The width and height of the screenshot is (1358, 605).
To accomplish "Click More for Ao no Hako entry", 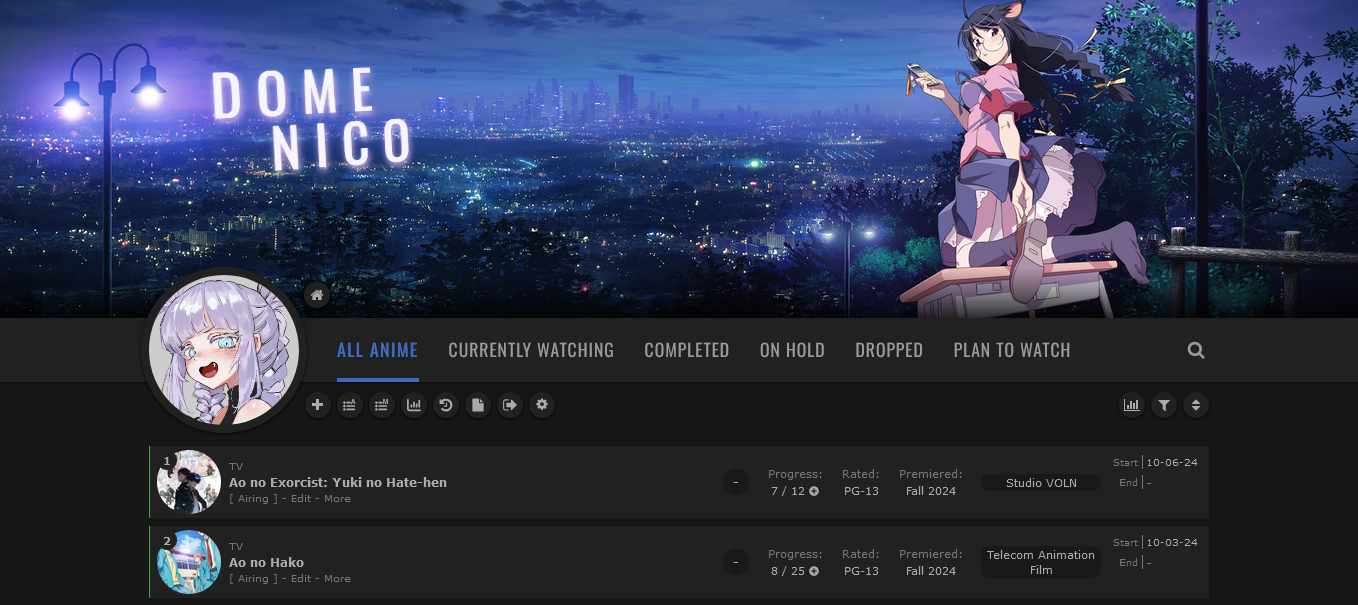I will coord(337,578).
